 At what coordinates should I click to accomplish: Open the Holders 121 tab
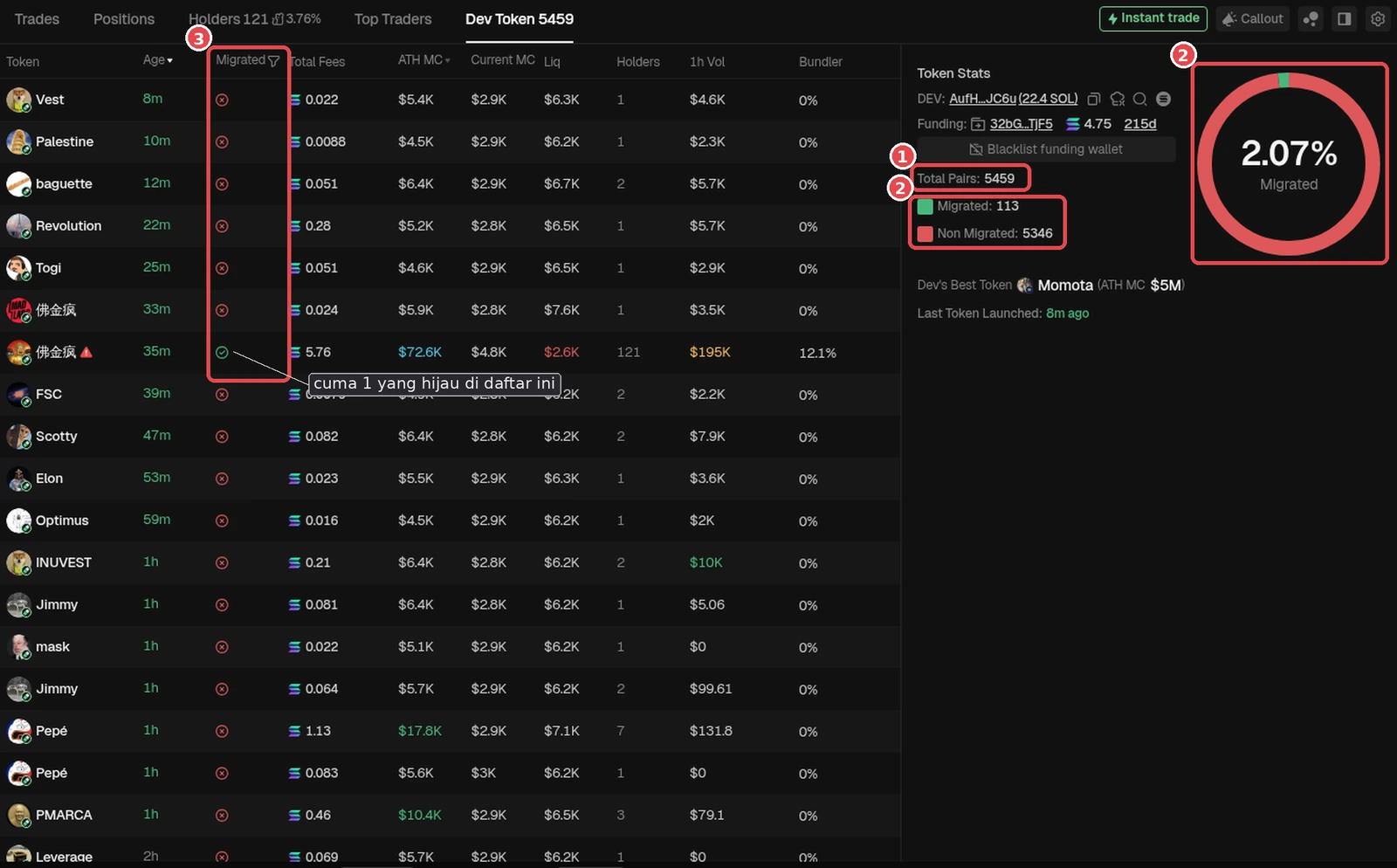pos(228,19)
